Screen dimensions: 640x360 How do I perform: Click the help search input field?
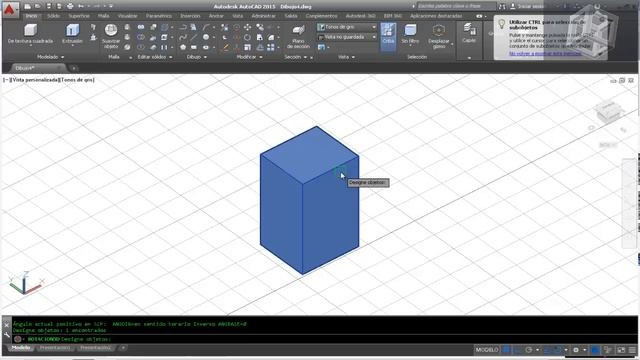point(456,6)
